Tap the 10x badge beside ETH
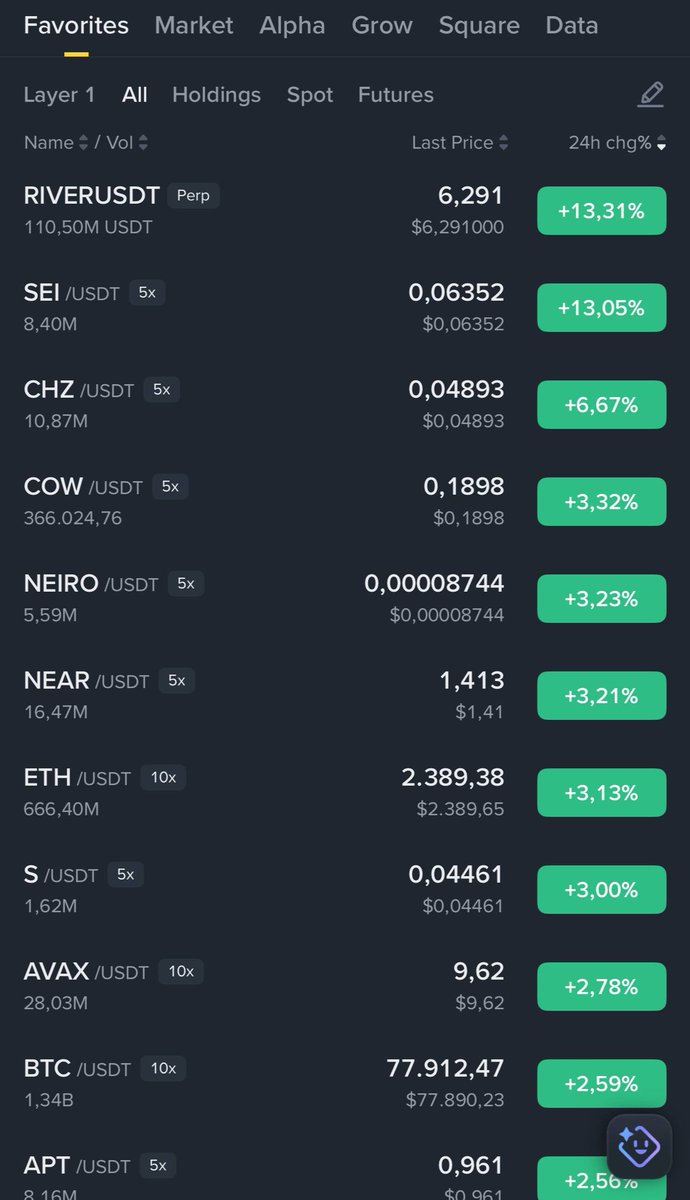The width and height of the screenshot is (690, 1200). click(162, 777)
